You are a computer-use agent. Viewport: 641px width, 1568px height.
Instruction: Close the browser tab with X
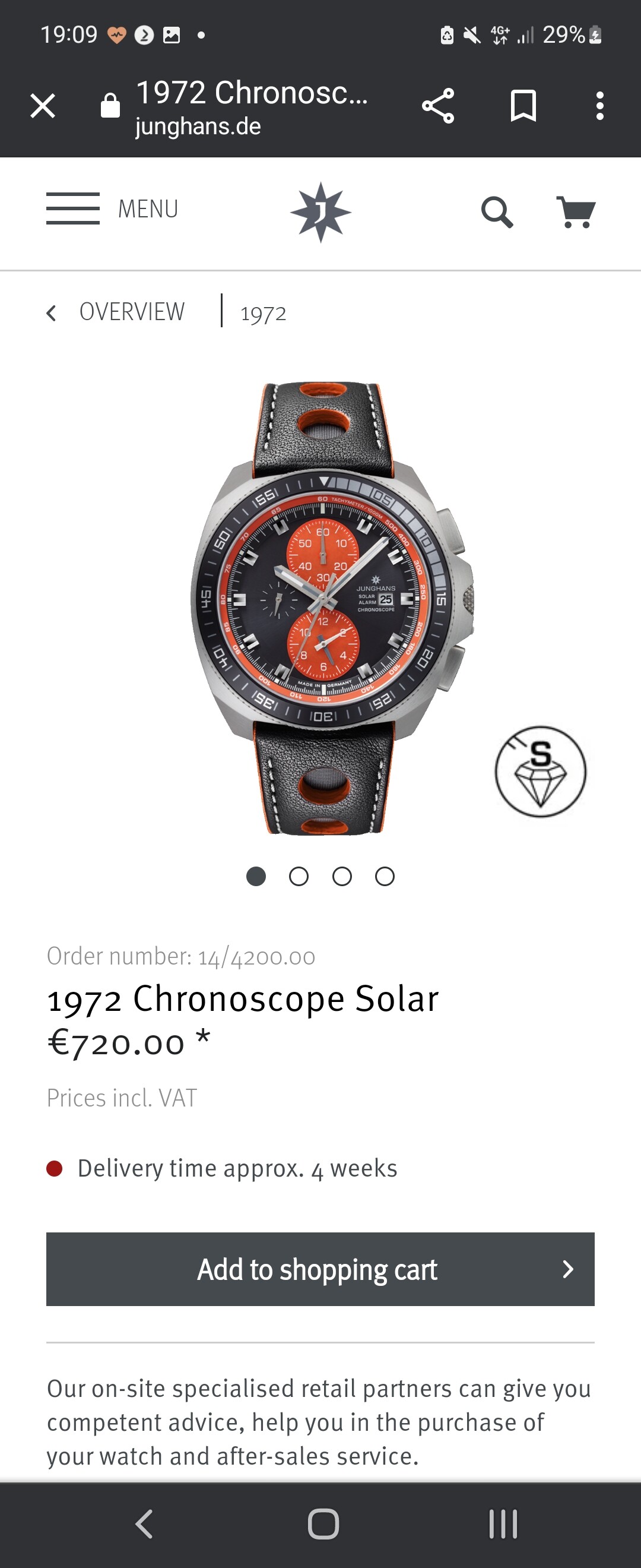click(43, 106)
